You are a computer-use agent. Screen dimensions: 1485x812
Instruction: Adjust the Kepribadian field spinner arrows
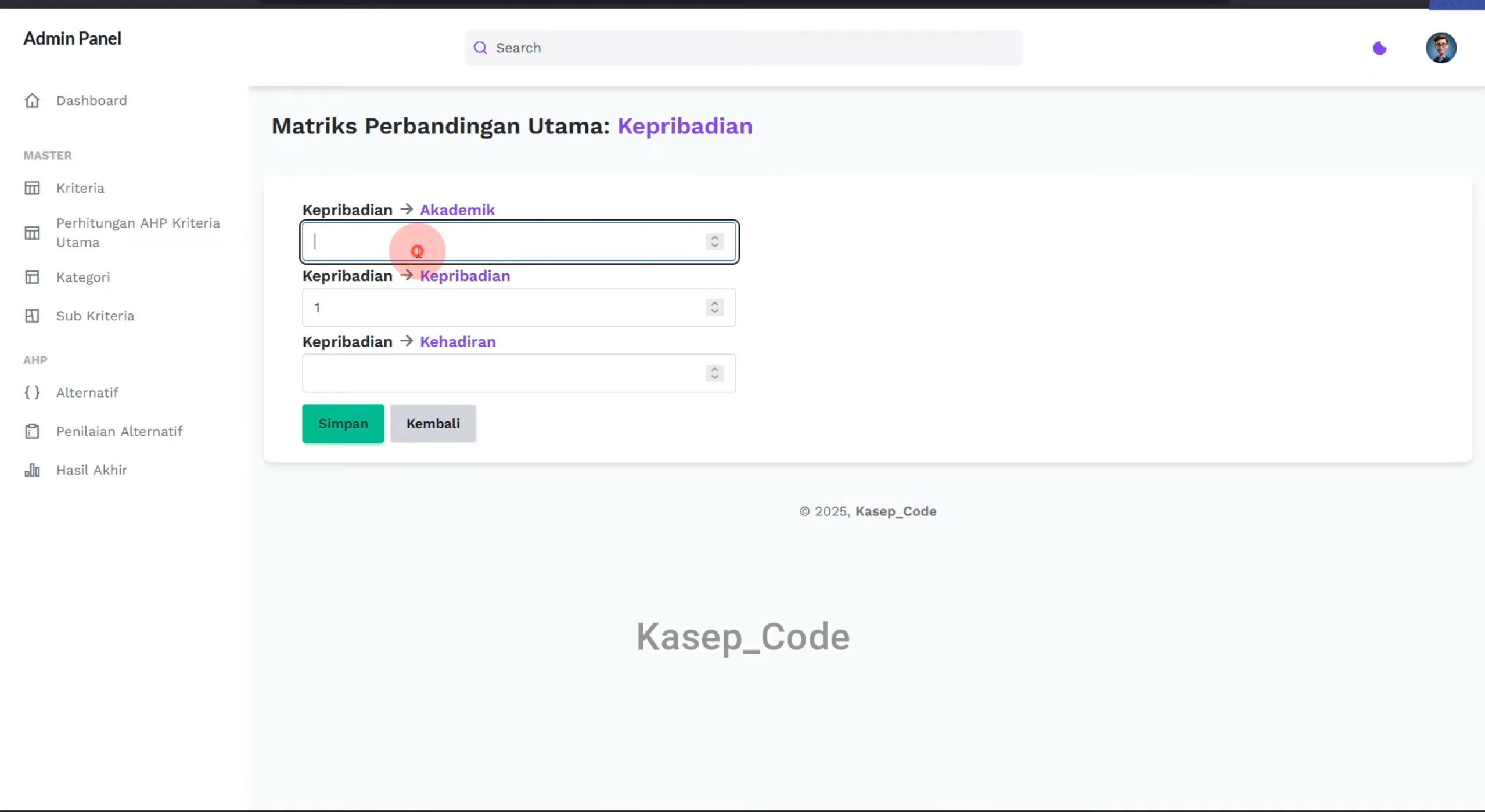[714, 307]
